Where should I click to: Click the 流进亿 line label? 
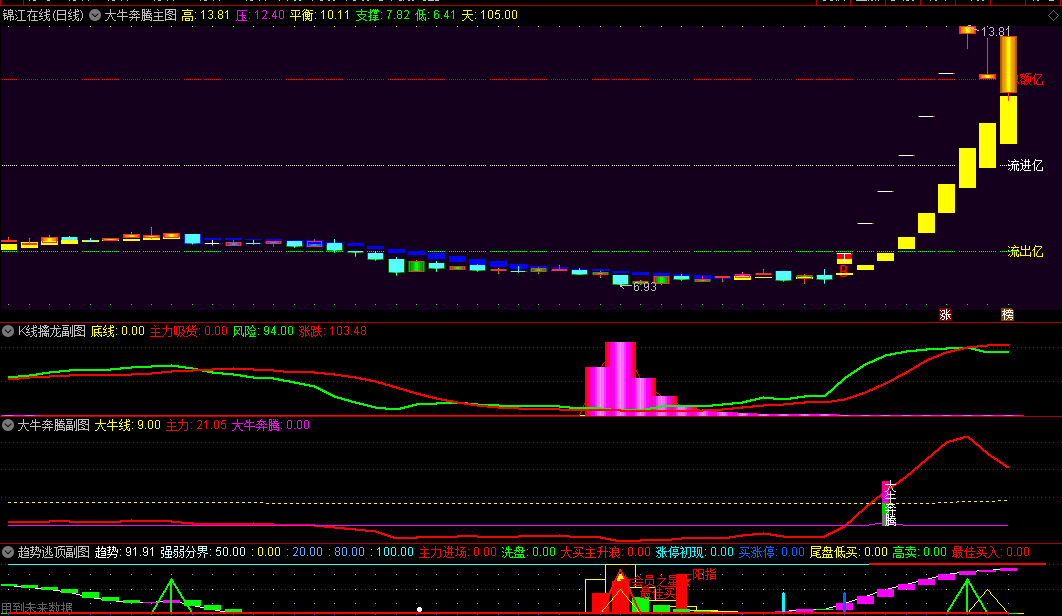click(1025, 166)
